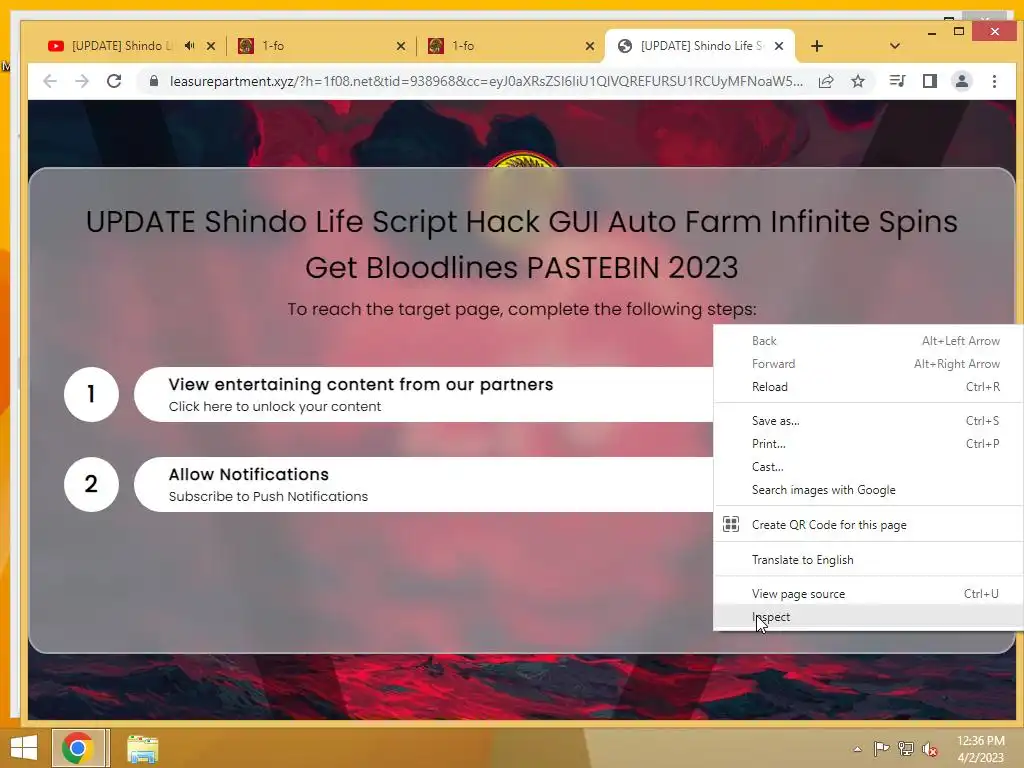1024x768 pixels.
Task: Open the side panel icon
Action: 929,81
